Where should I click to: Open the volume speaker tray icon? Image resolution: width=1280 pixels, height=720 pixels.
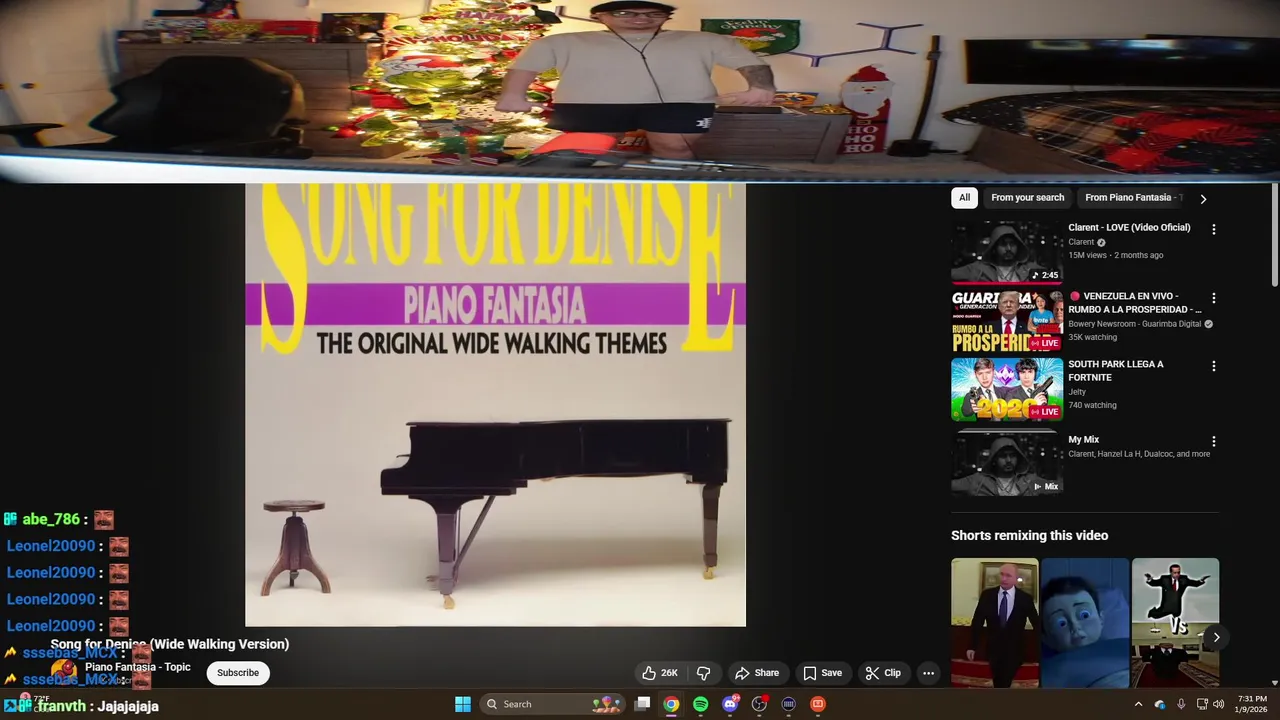click(1218, 704)
